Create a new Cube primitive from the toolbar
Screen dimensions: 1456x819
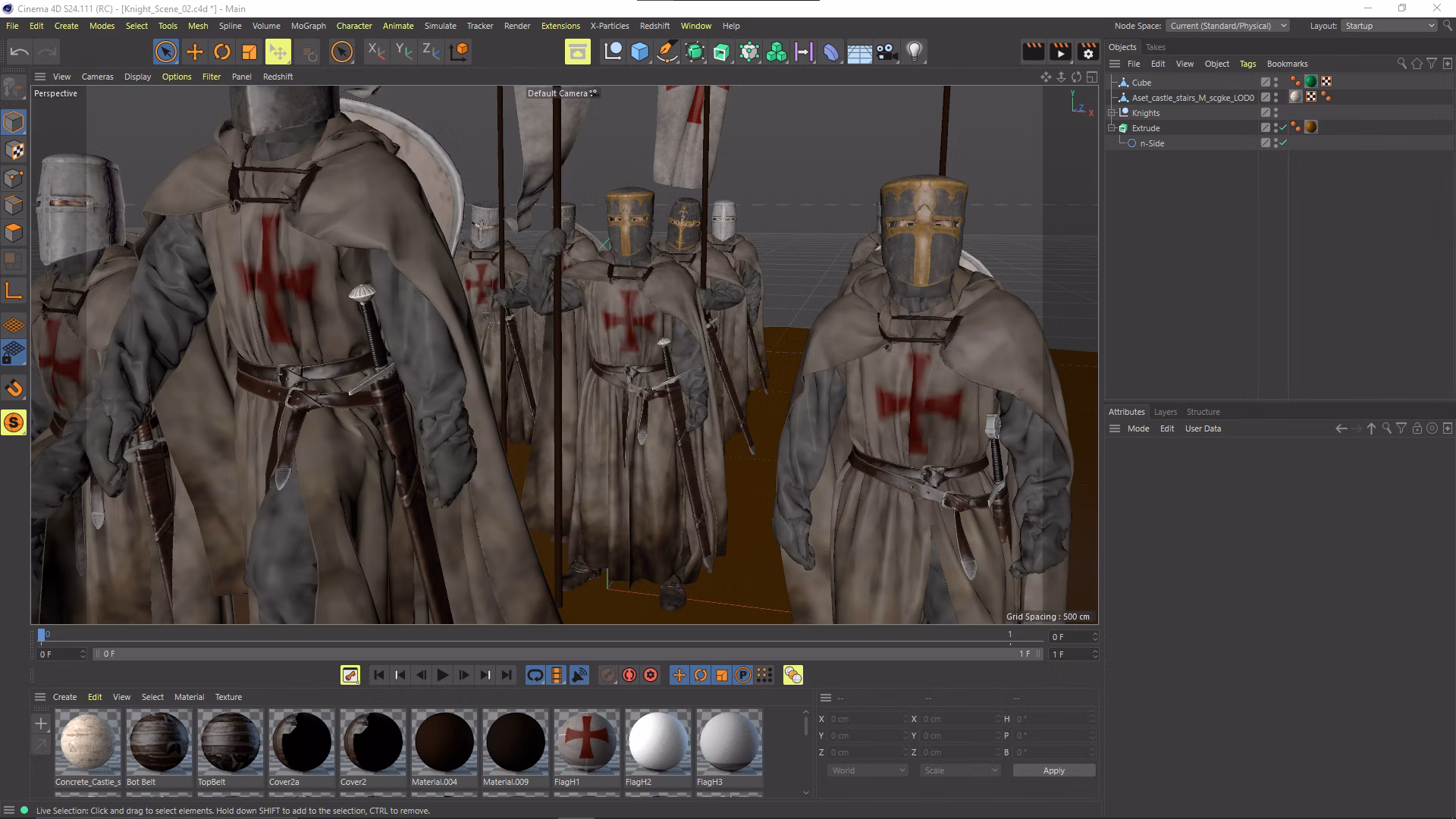tap(639, 52)
